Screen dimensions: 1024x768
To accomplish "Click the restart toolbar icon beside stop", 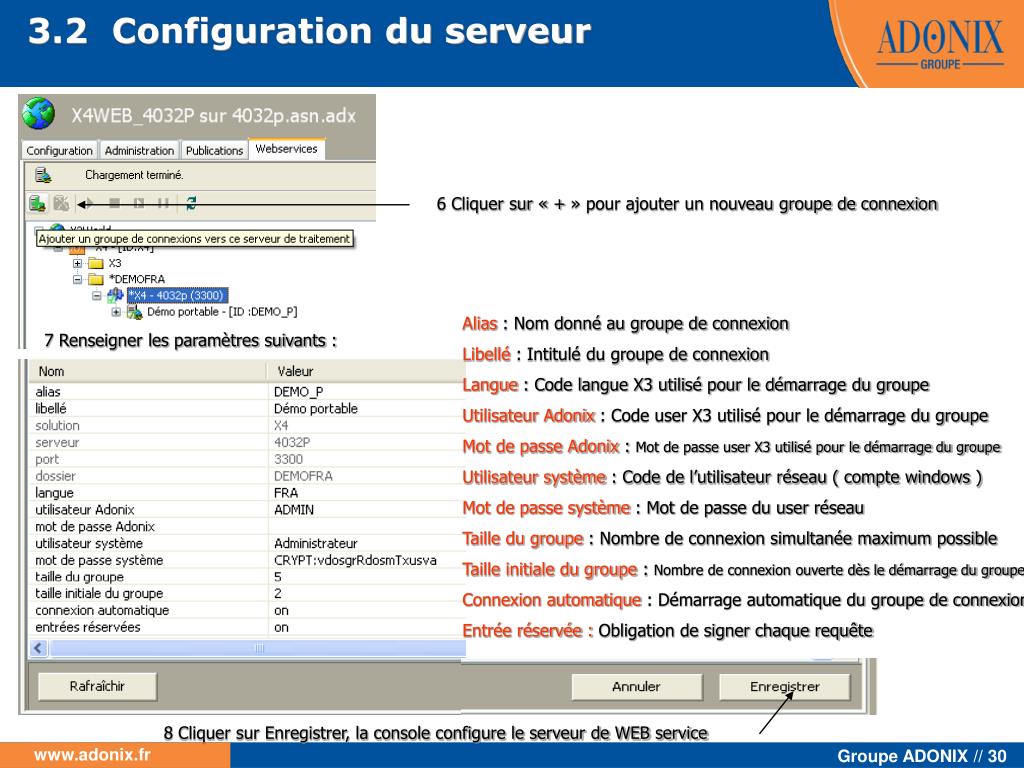I will [138, 203].
